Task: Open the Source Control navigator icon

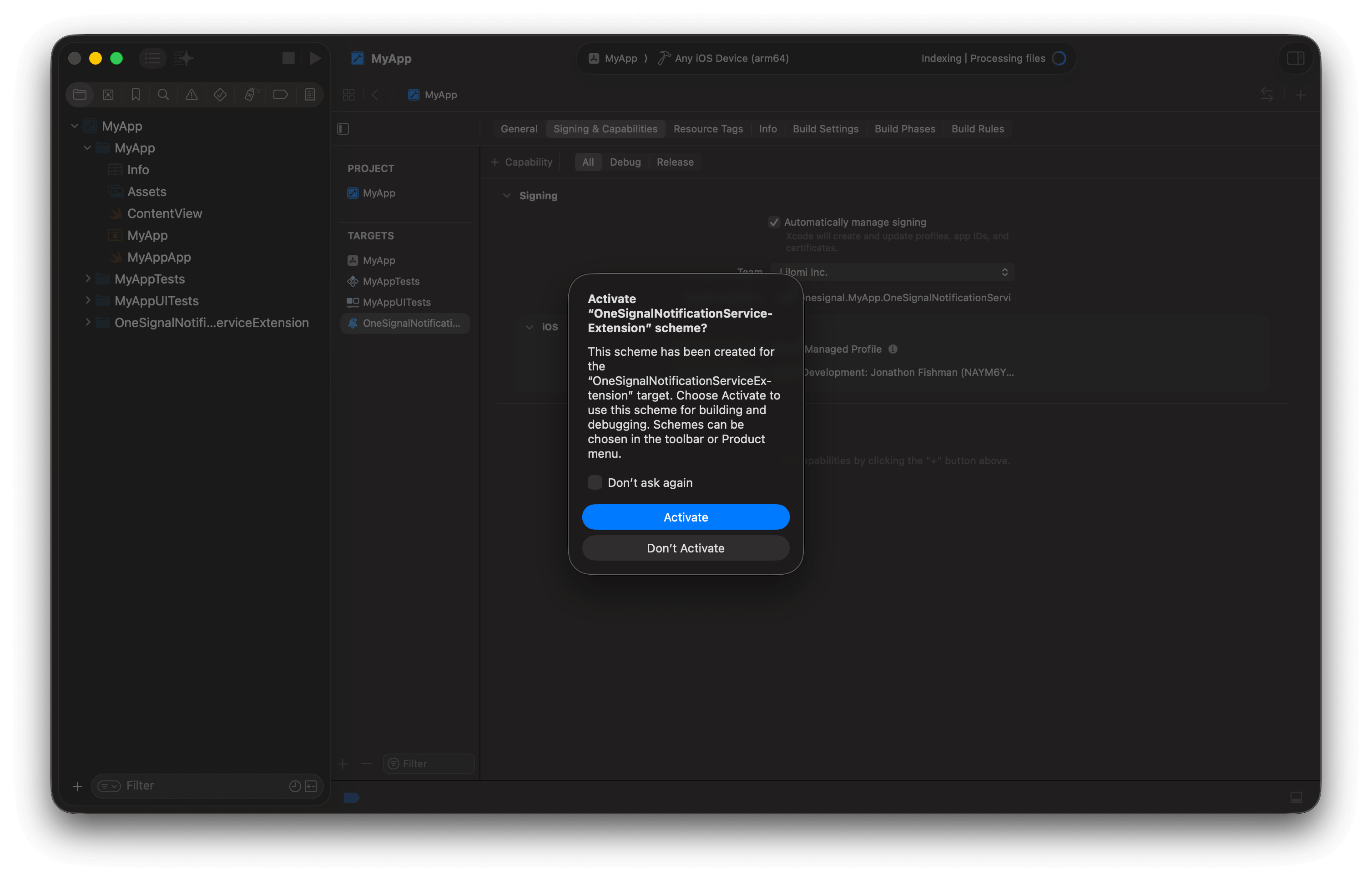Action: [x=107, y=94]
